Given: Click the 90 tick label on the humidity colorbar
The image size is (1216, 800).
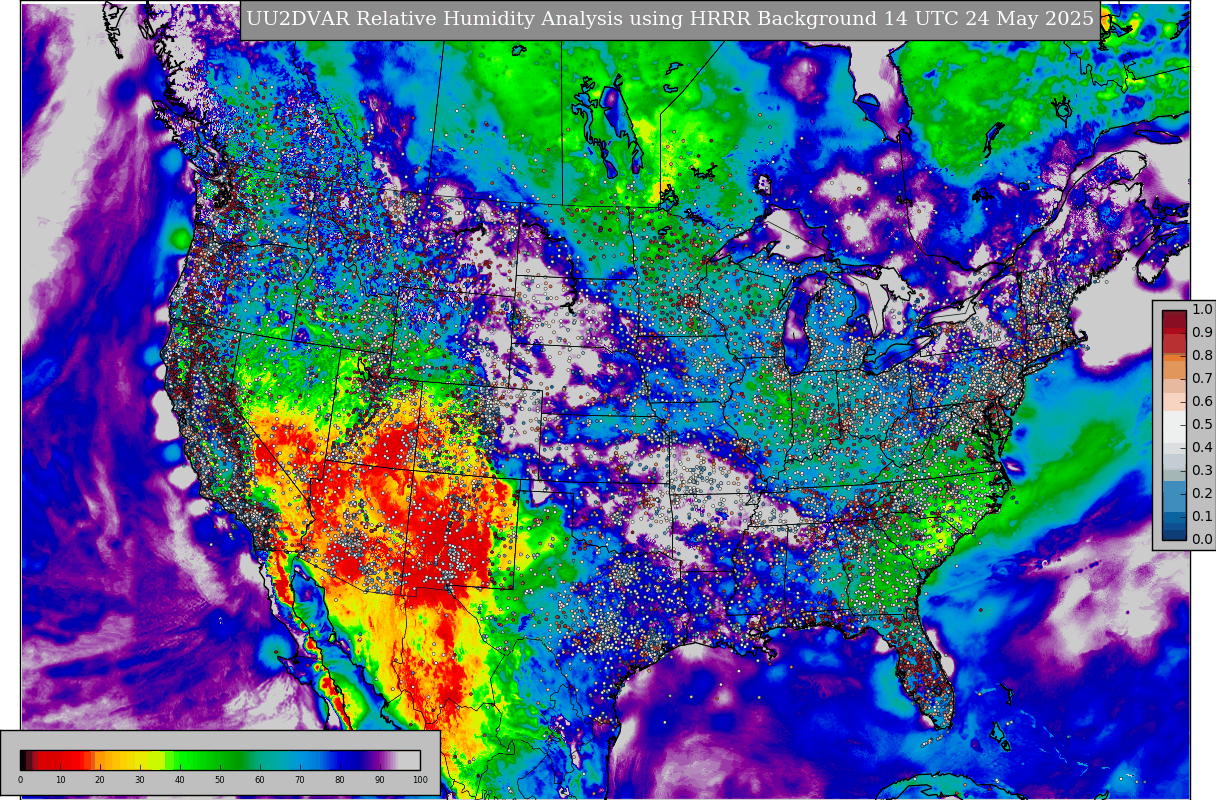Looking at the screenshot, I should pyautogui.click(x=380, y=780).
